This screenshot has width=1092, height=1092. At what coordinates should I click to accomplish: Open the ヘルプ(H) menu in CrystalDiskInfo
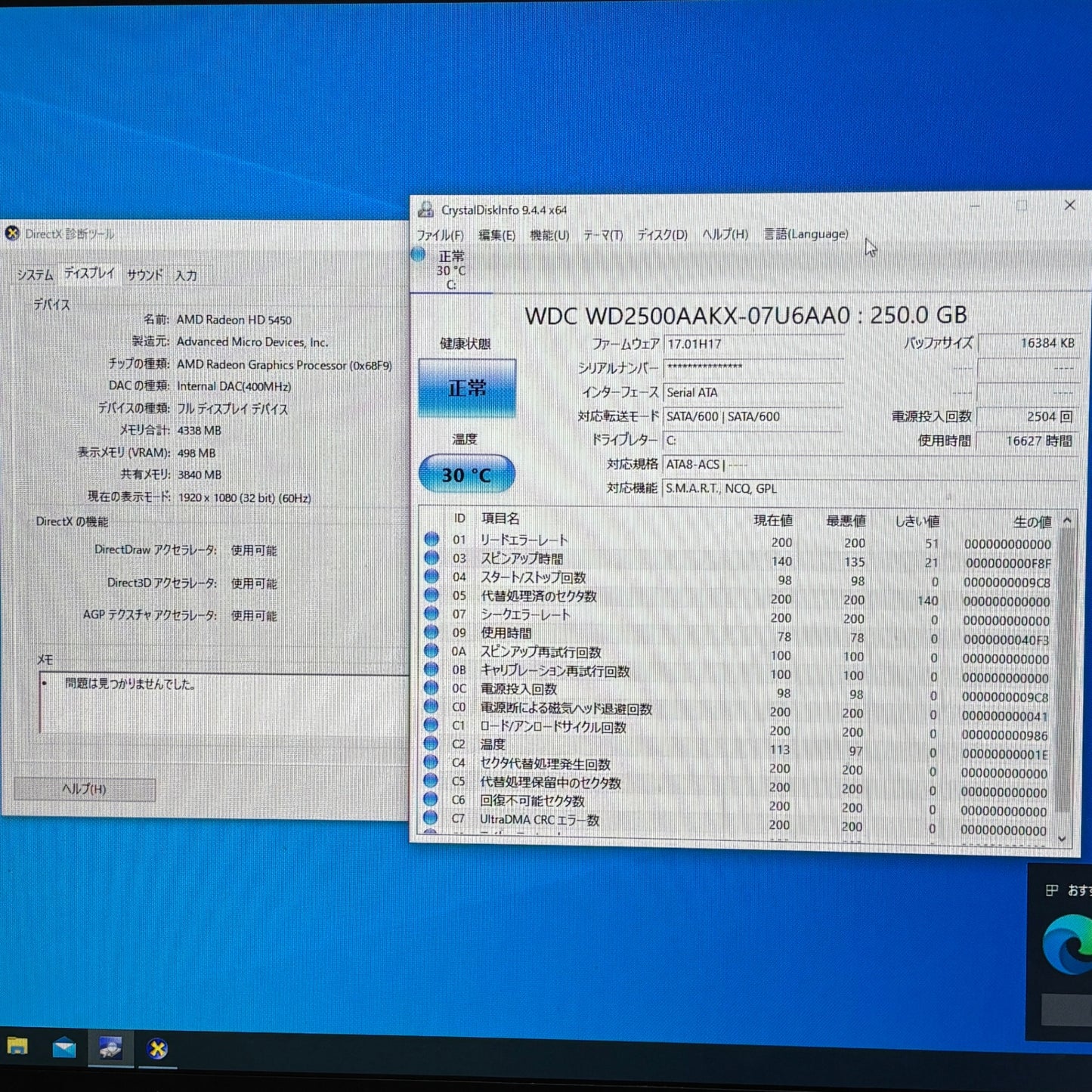(725, 234)
